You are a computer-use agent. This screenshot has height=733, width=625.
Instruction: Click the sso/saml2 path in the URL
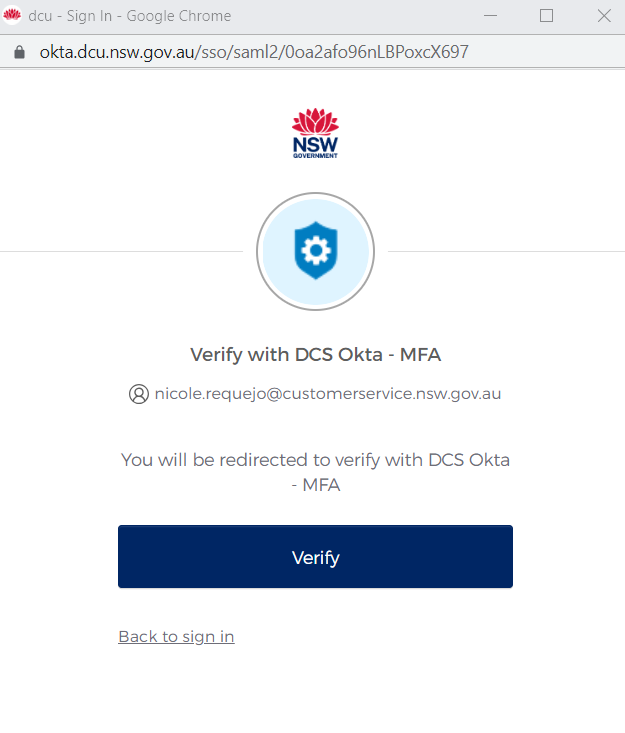coord(240,52)
